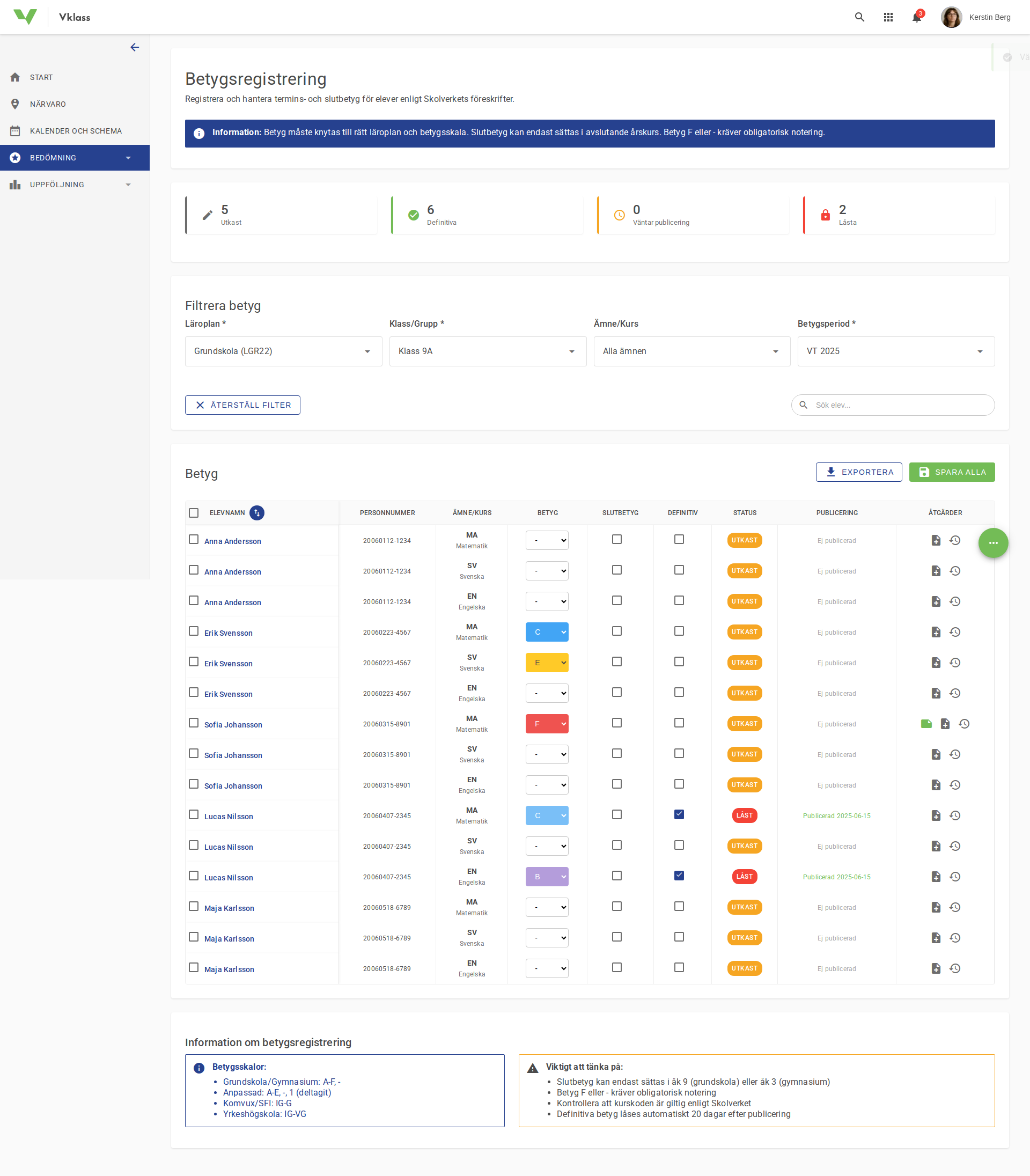Select all students with the header checkbox
Screen dimensions: 1030x1176
pos(194,512)
